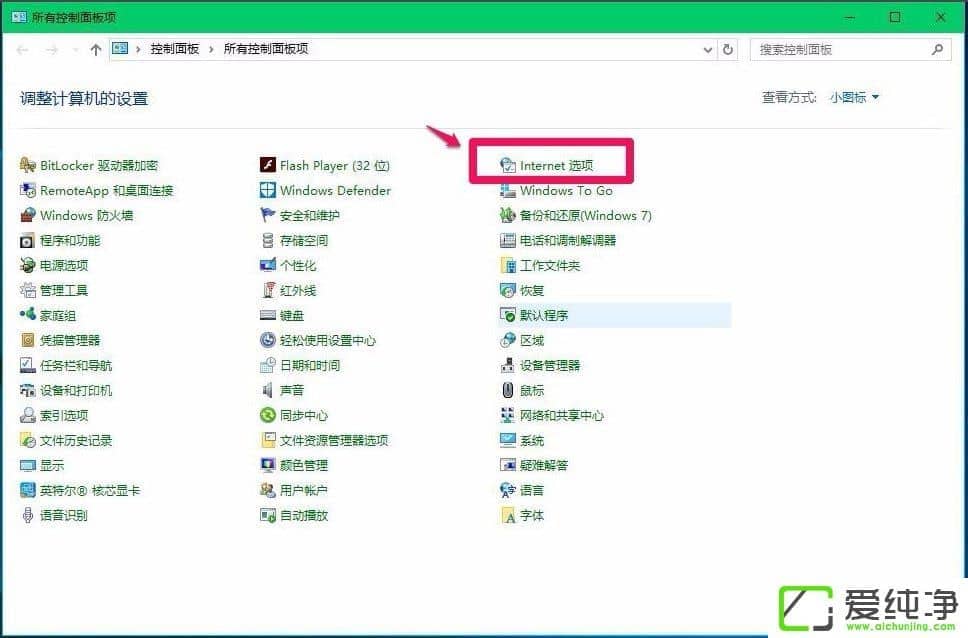This screenshot has height=638, width=968.
Task: Open the 默认程序 link
Action: pos(544,315)
